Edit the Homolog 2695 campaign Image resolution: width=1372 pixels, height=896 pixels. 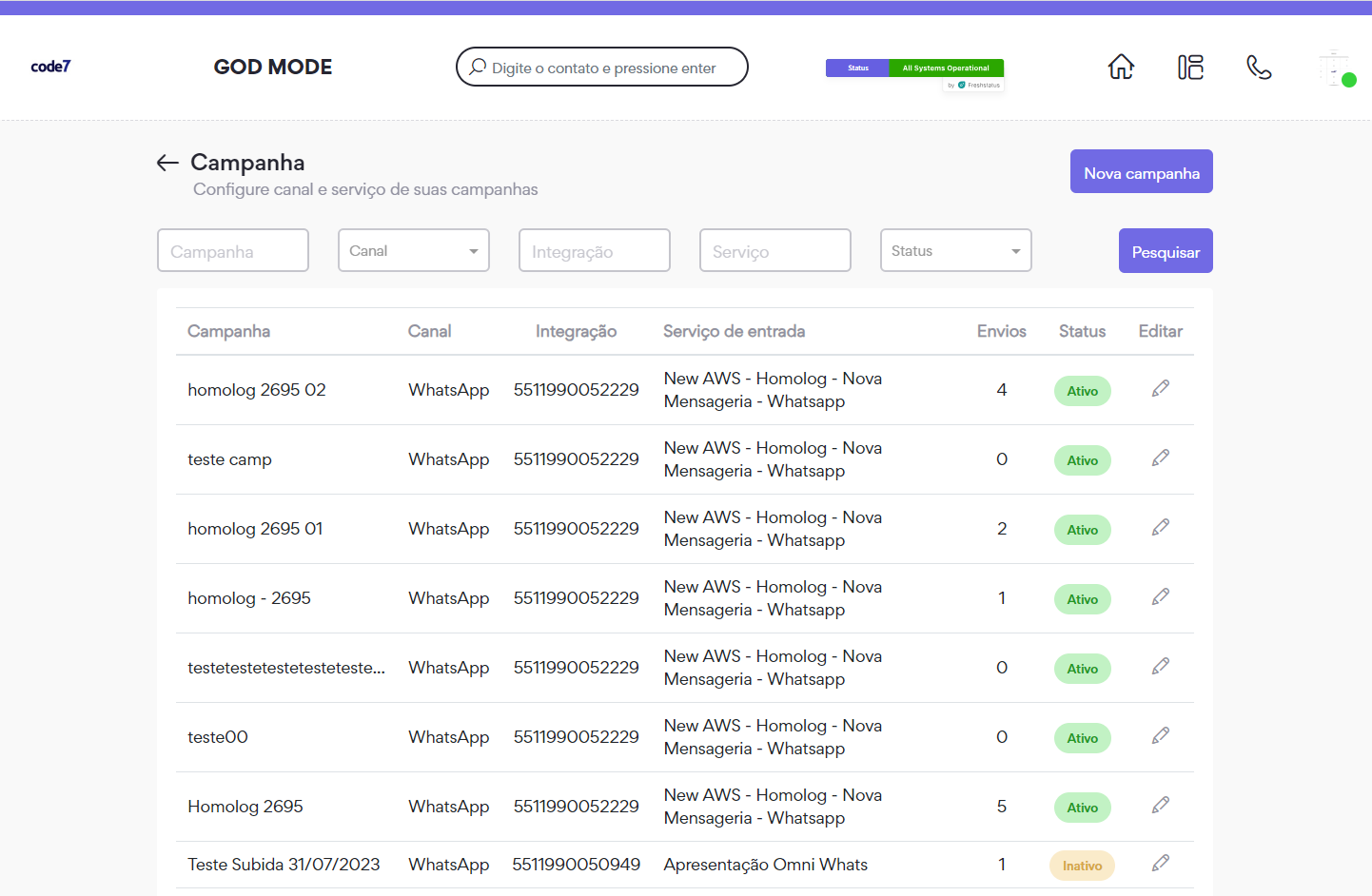[1160, 805]
